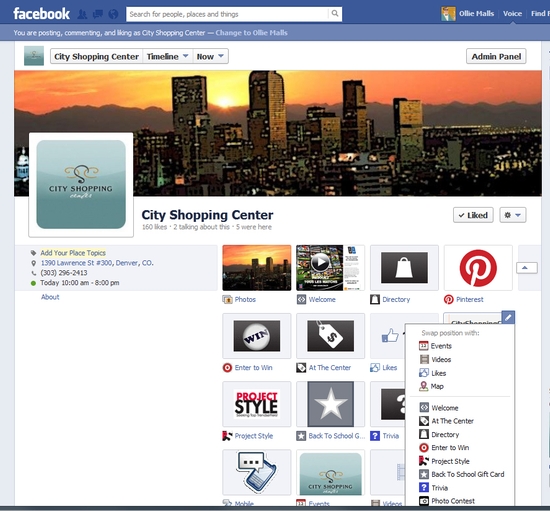Open the About link

[50, 297]
